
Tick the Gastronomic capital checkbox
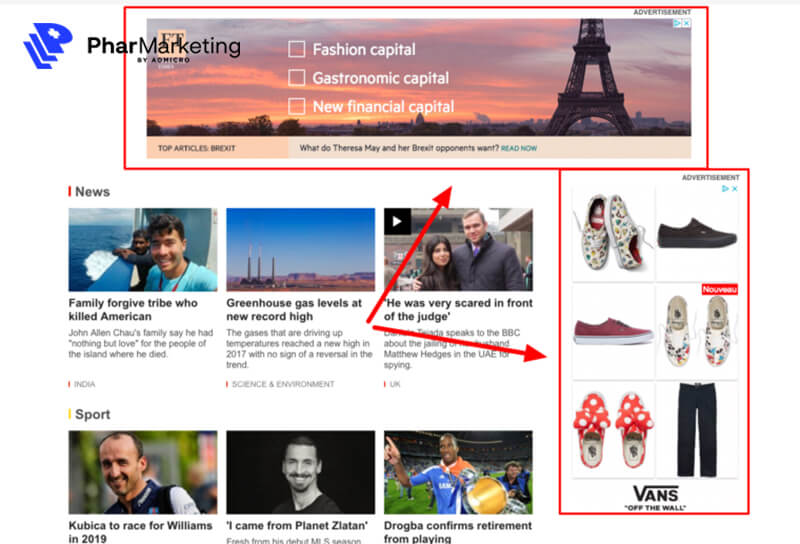(x=297, y=78)
